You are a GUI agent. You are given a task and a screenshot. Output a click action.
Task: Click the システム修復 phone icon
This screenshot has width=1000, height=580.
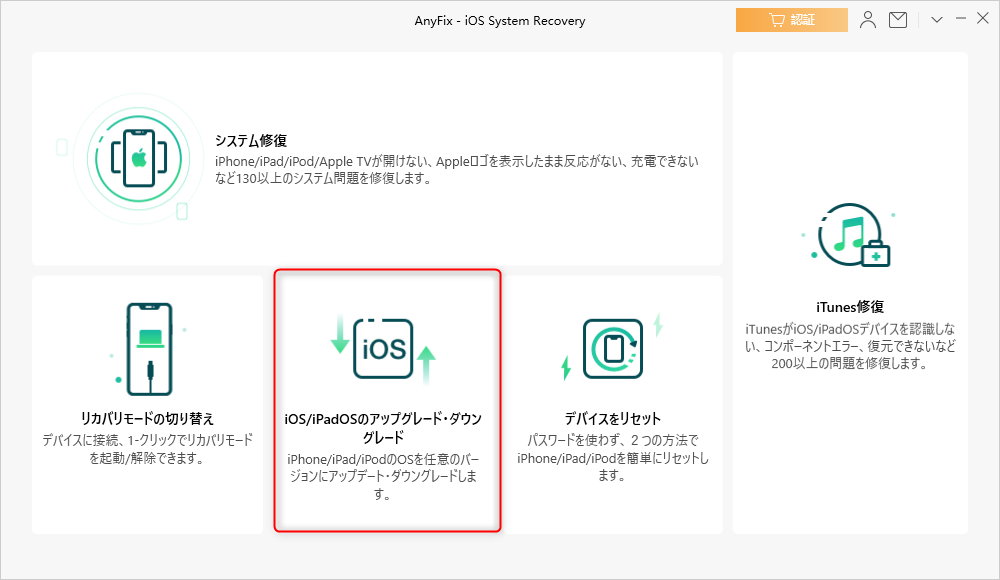click(138, 159)
